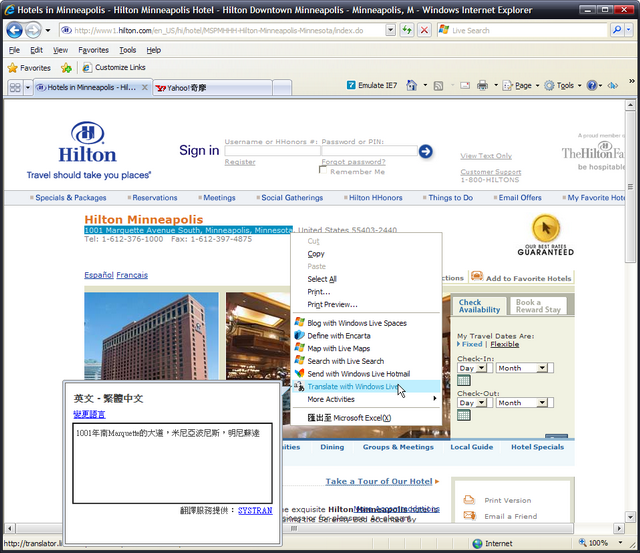The image size is (640, 553).
Task: Close the Hotels in Minneapolis tab
Action: pyautogui.click(x=144, y=87)
